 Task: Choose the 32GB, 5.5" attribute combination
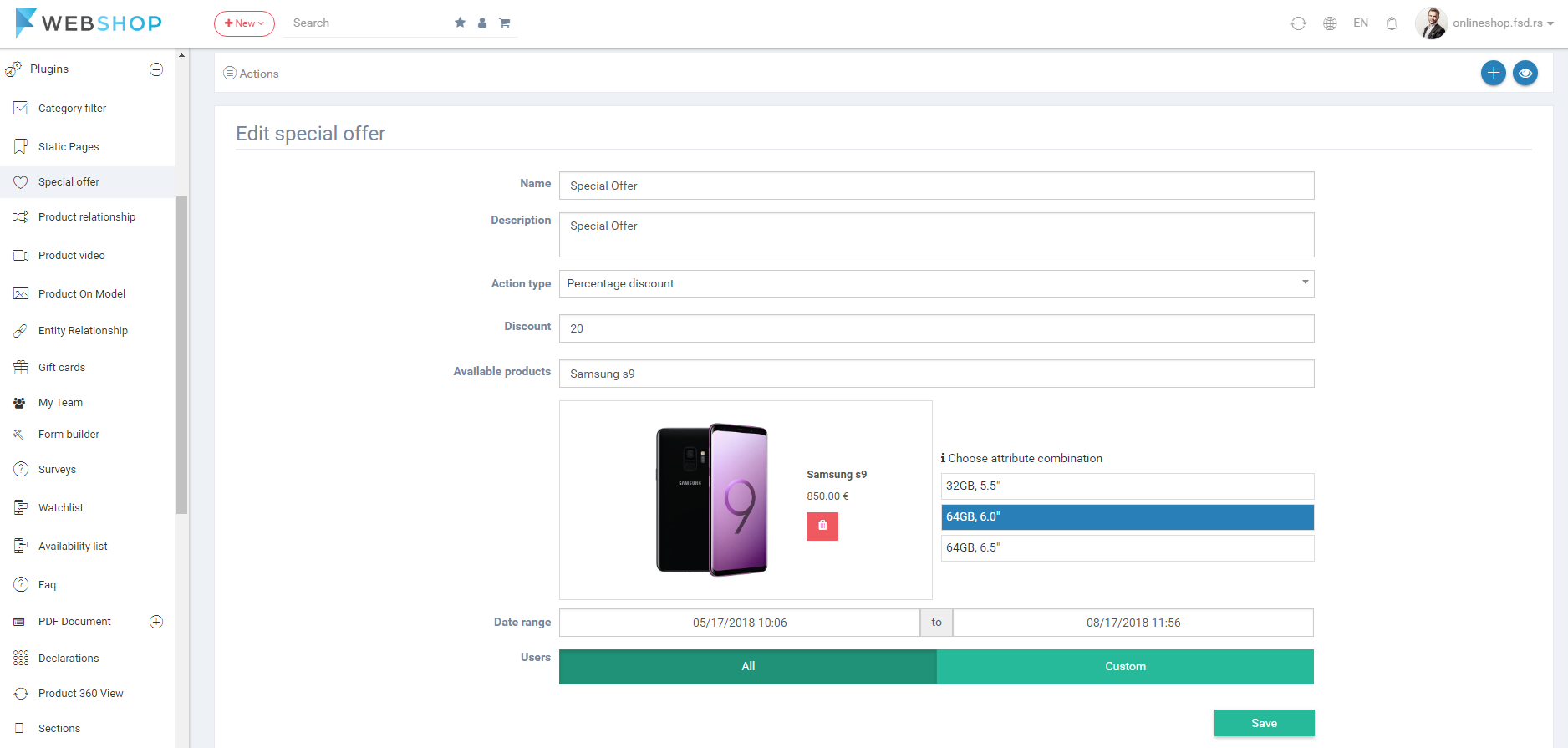pos(1128,486)
